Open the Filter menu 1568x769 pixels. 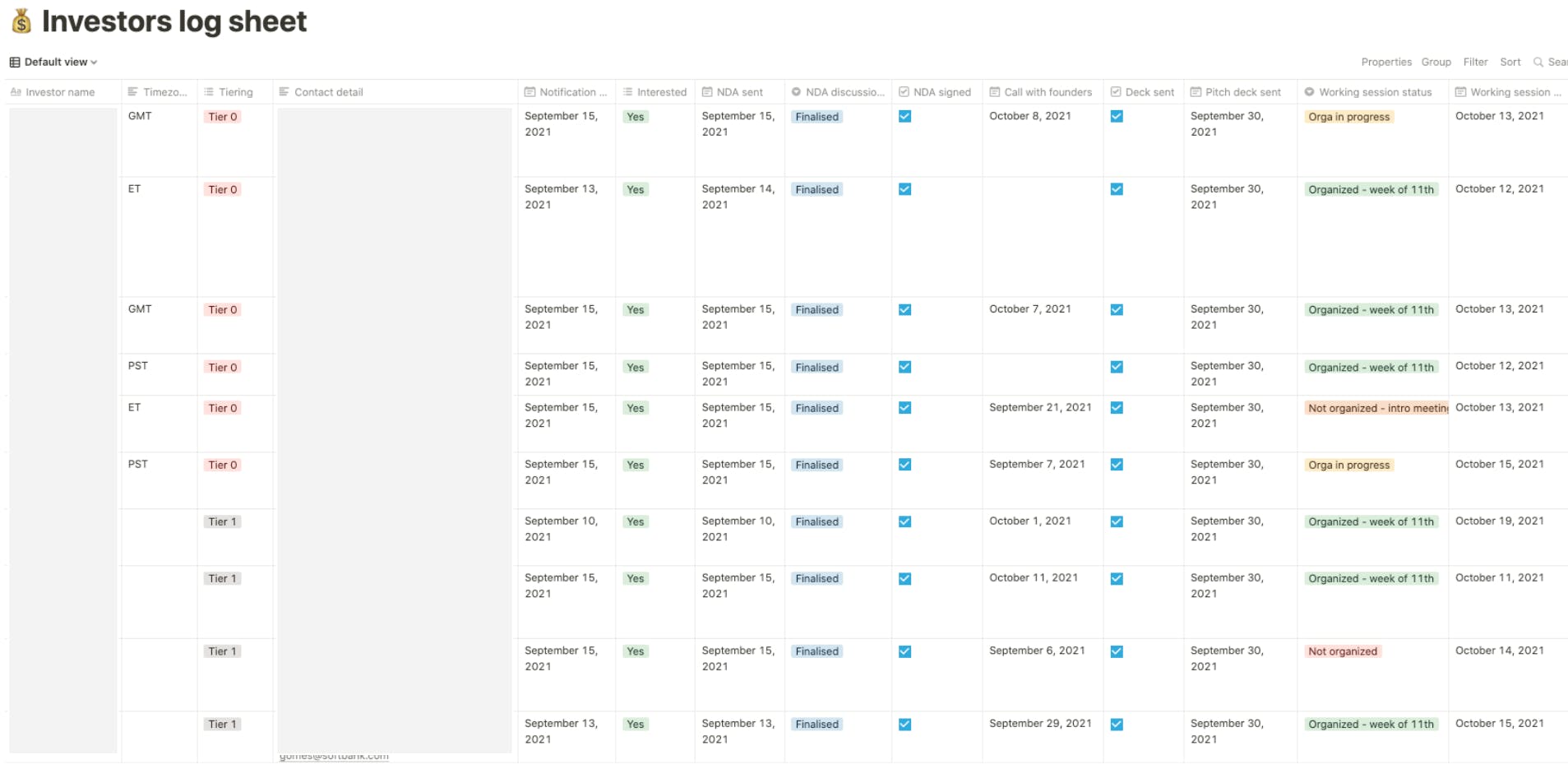pos(1475,62)
